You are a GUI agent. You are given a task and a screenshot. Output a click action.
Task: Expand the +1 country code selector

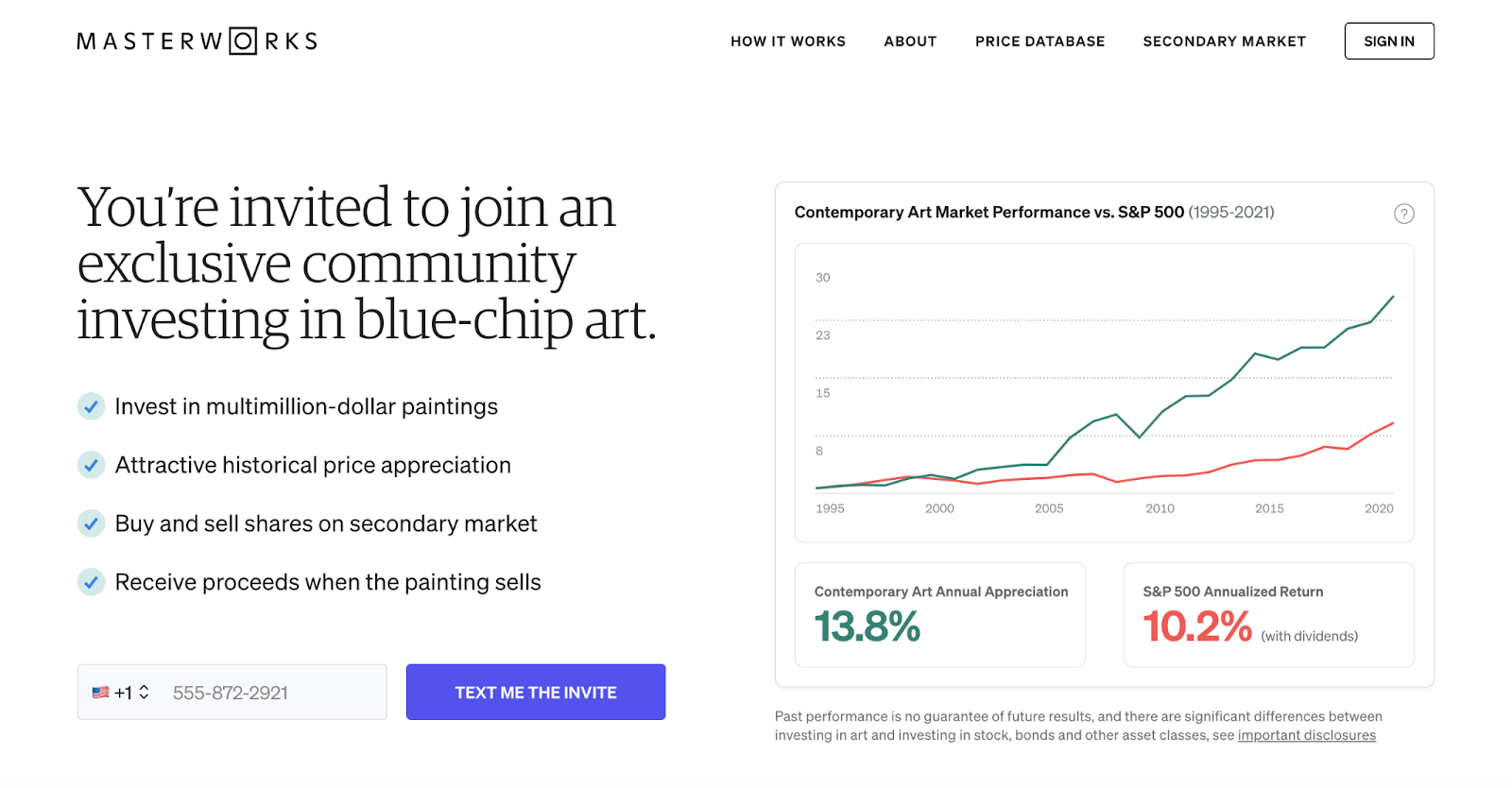[x=131, y=693]
